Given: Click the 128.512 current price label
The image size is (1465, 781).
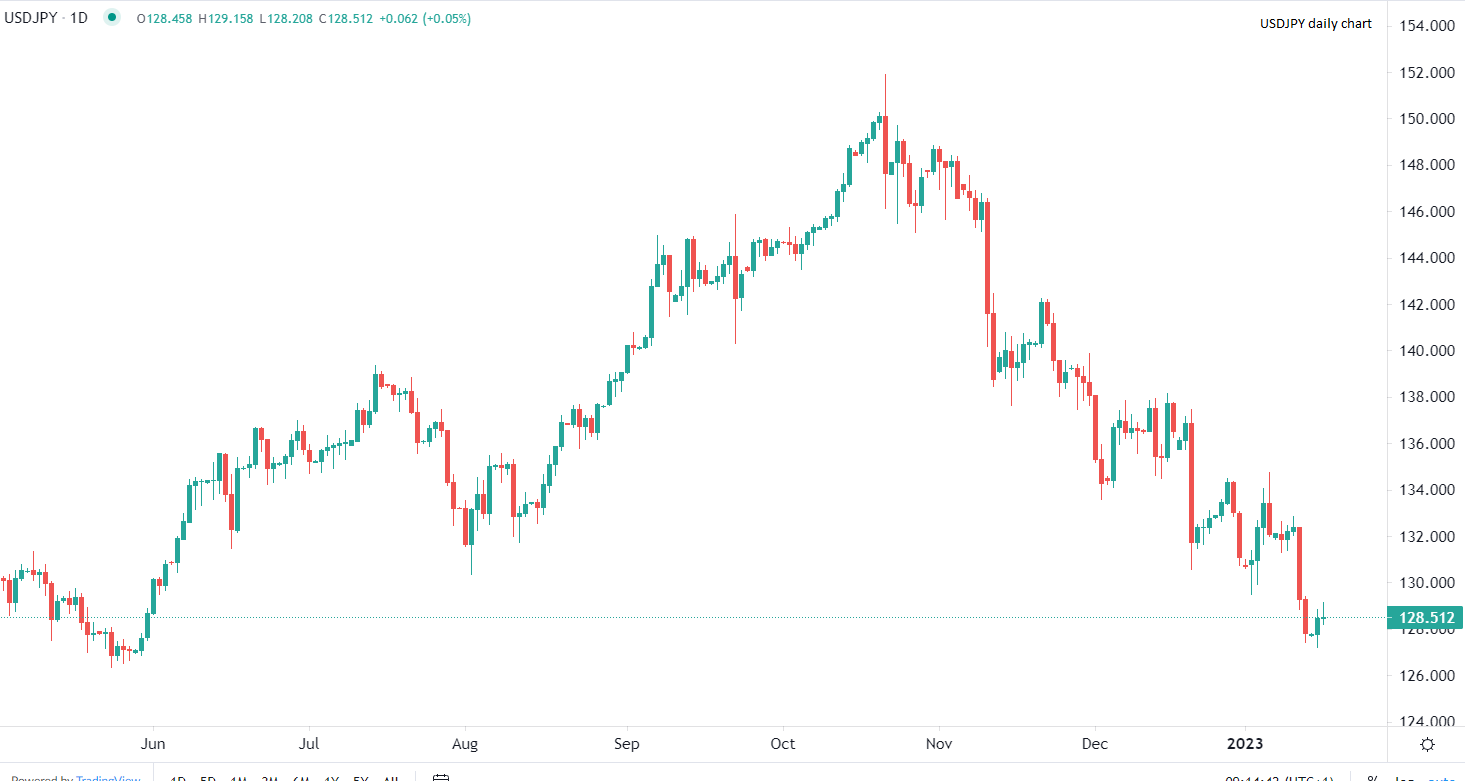Looking at the screenshot, I should coord(1424,618).
